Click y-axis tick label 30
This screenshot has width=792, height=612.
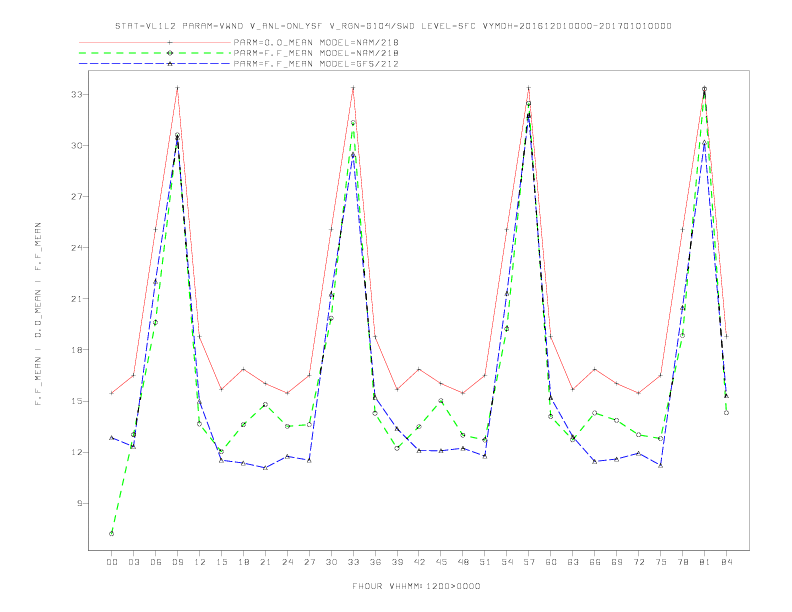coord(76,145)
